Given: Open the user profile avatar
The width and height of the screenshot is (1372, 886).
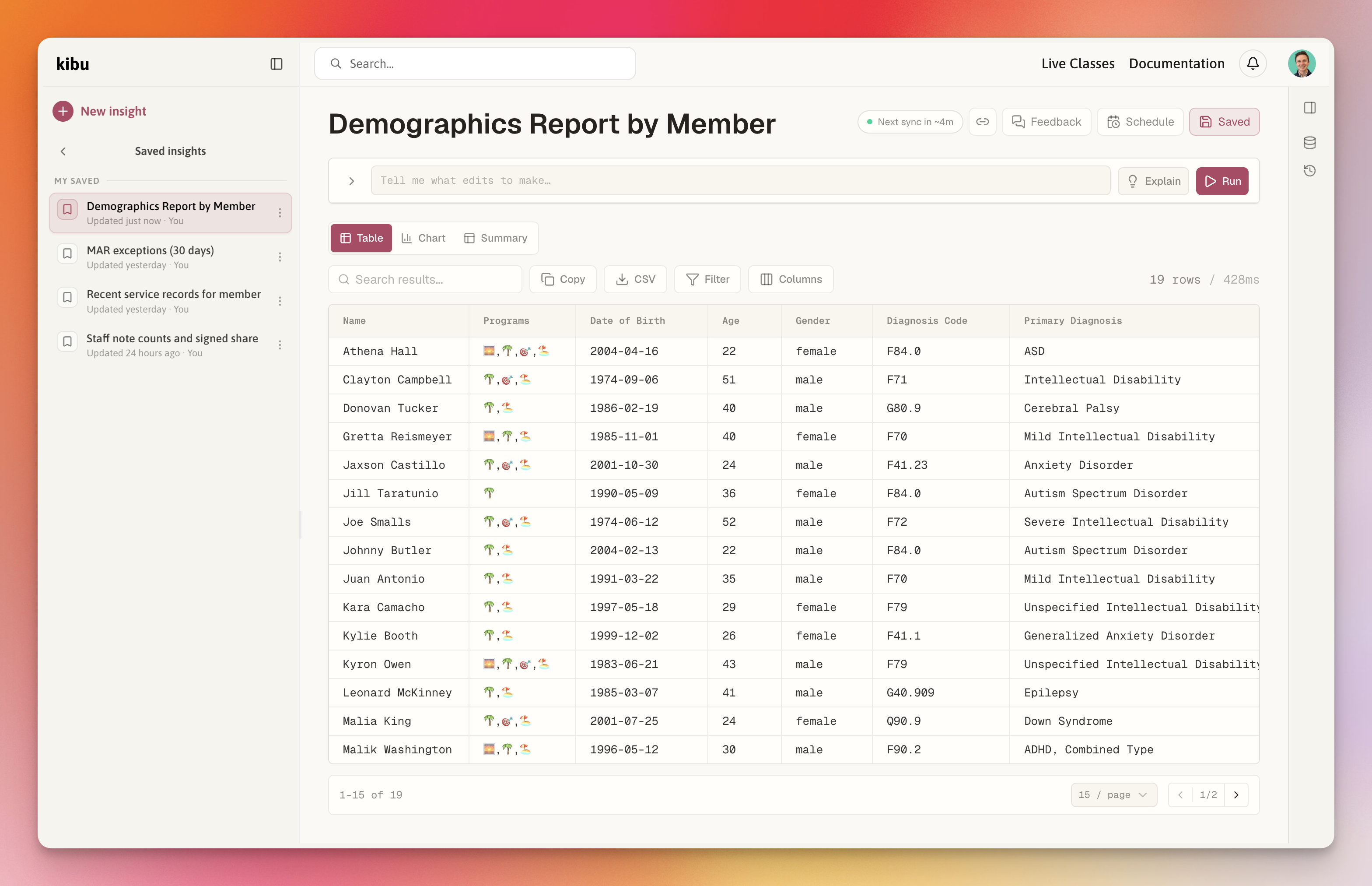Looking at the screenshot, I should point(1302,63).
